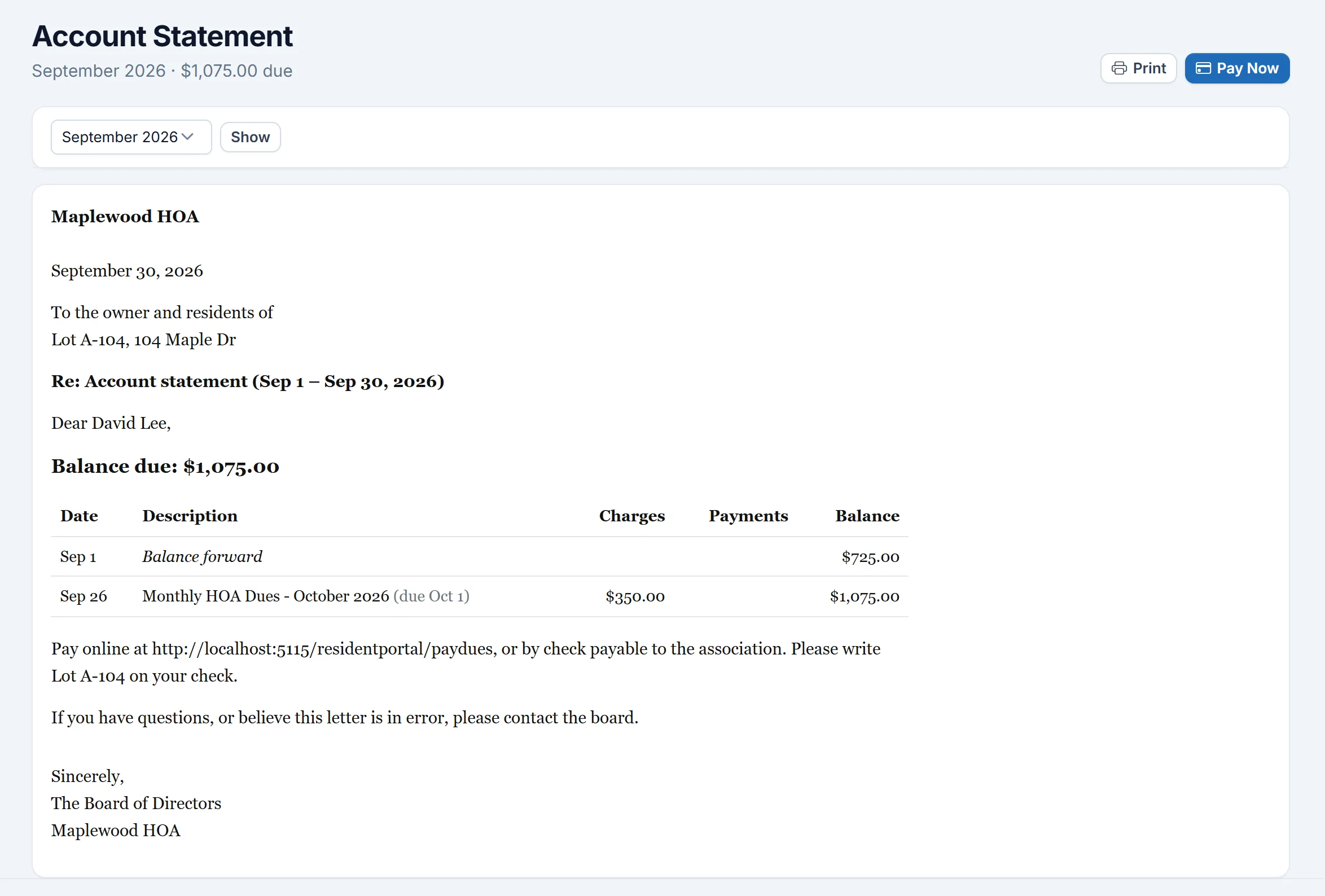Click the 'September 2026 · $1,075.00 due' subtitle

(x=163, y=71)
